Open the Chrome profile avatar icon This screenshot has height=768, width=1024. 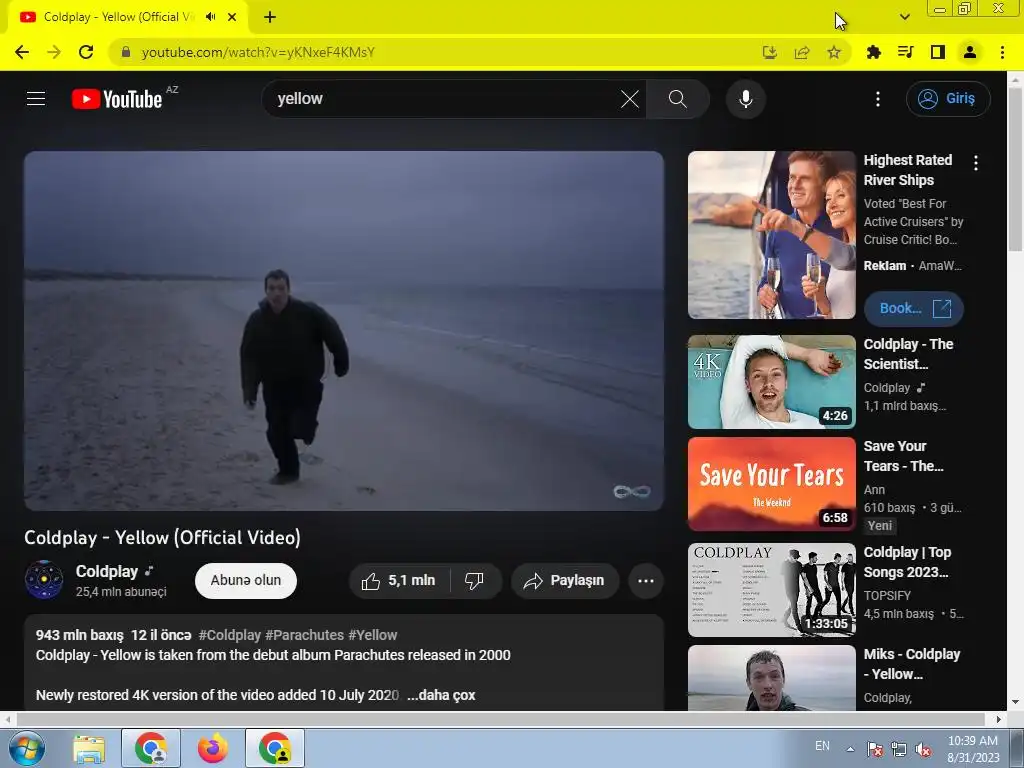970,52
